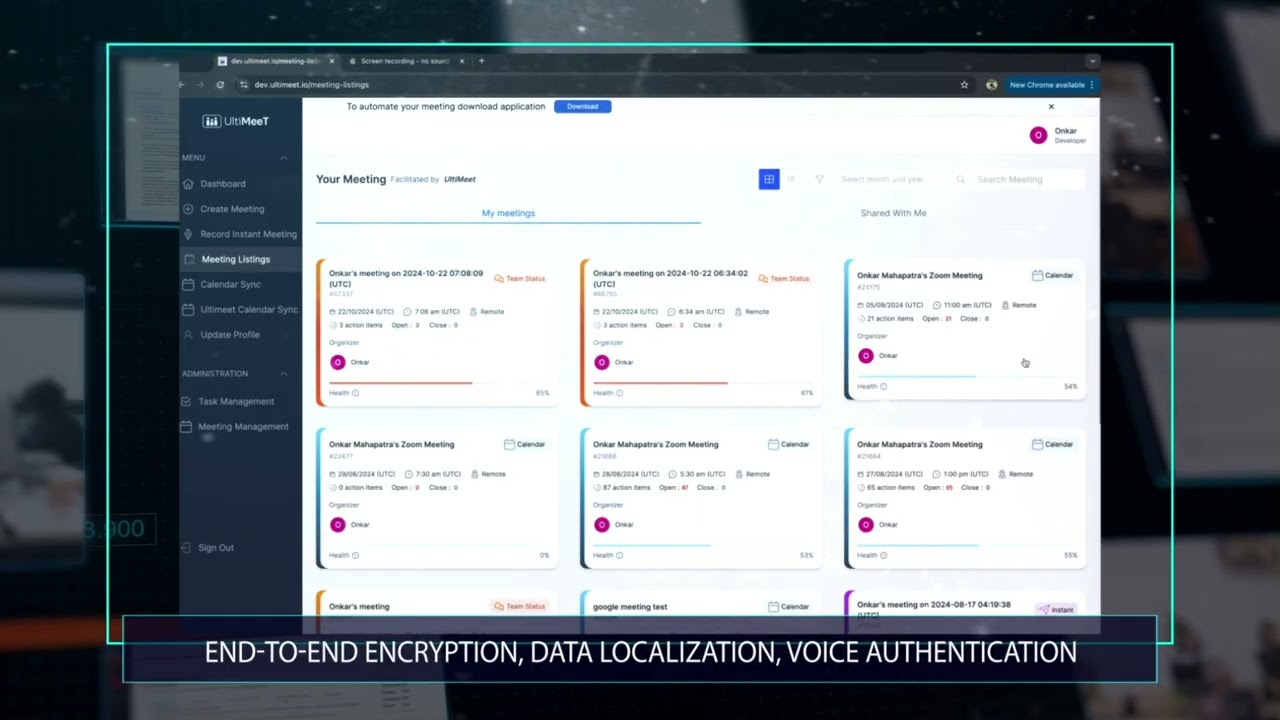Open a new browser tab

tap(481, 61)
